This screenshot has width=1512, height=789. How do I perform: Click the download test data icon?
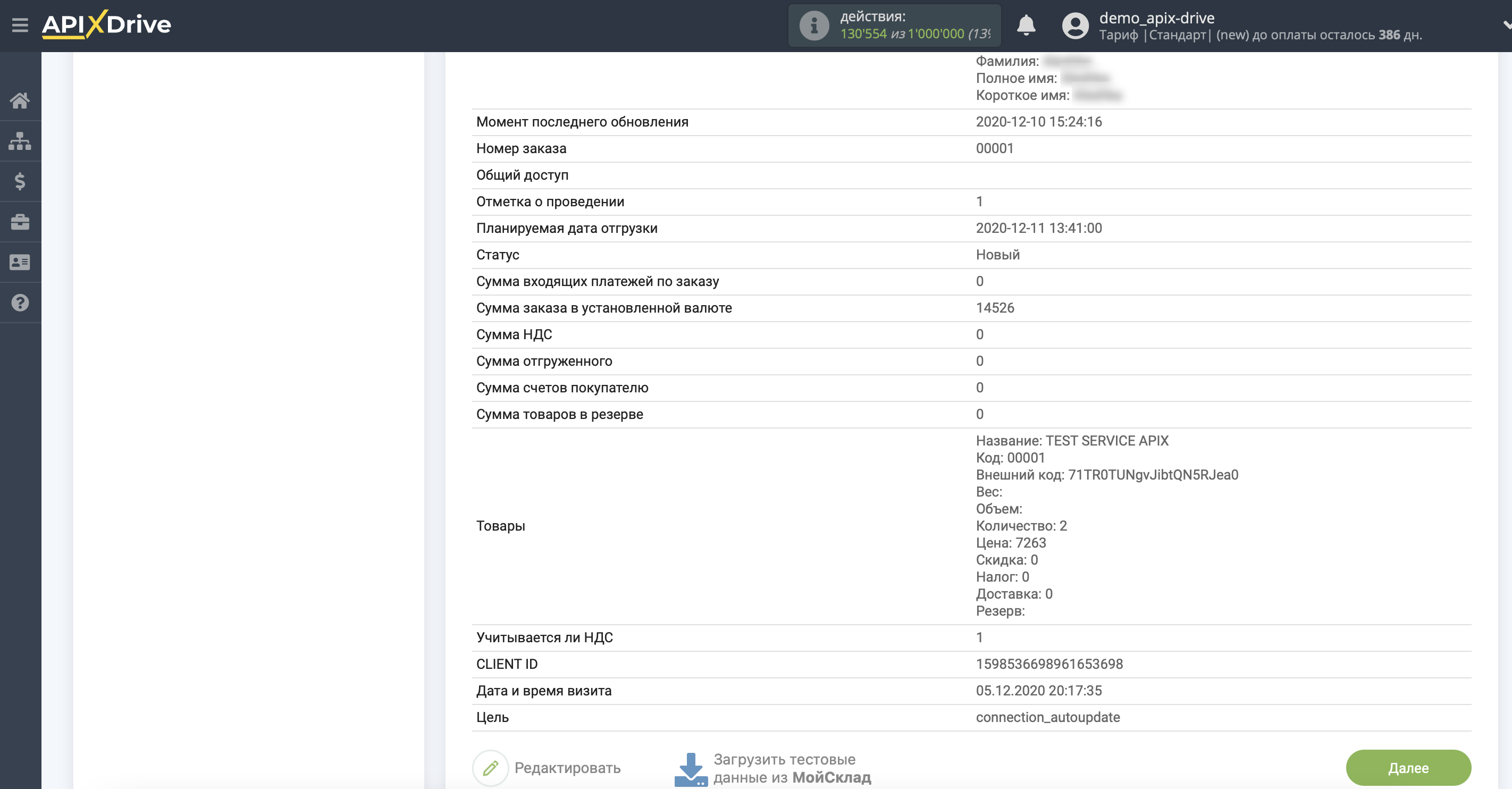click(691, 769)
